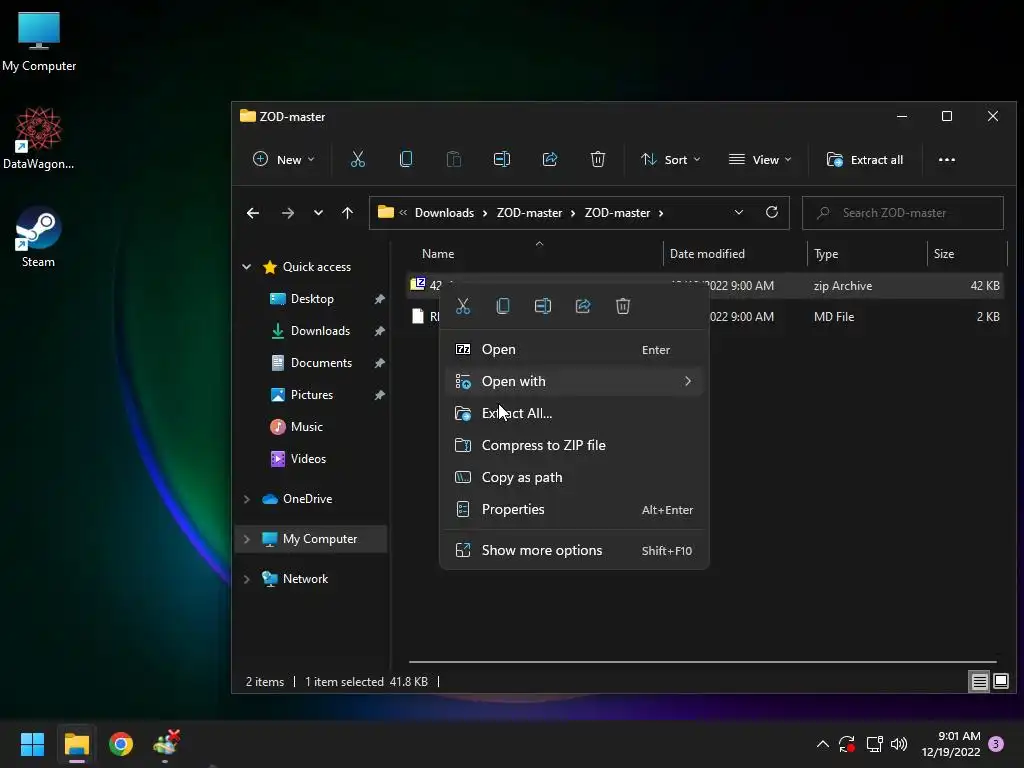Image resolution: width=1024 pixels, height=768 pixels.
Task: Expand the My Computer tree node
Action: [246, 539]
